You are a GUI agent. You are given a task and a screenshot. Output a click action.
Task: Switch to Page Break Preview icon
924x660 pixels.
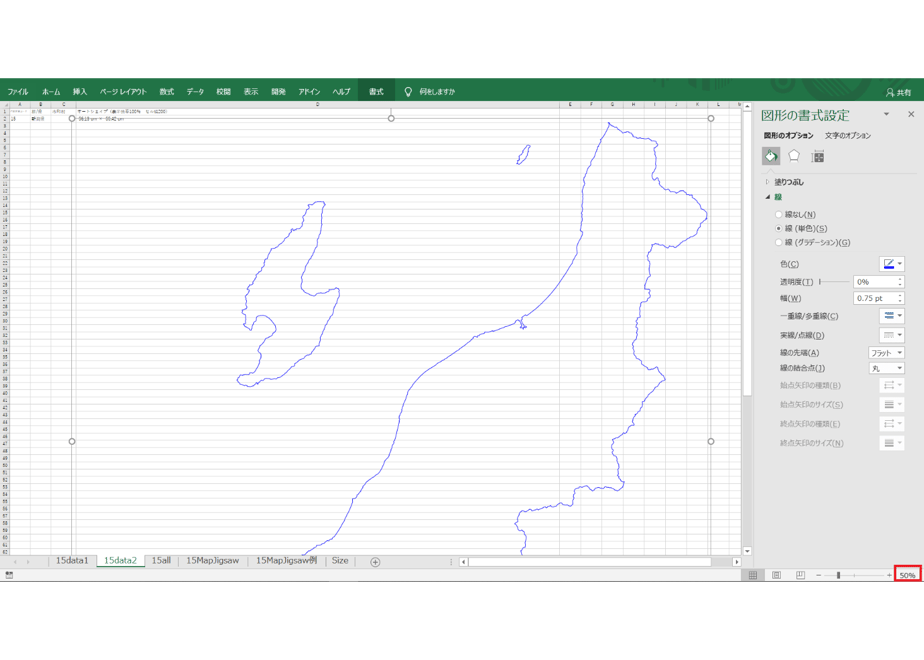click(800, 575)
